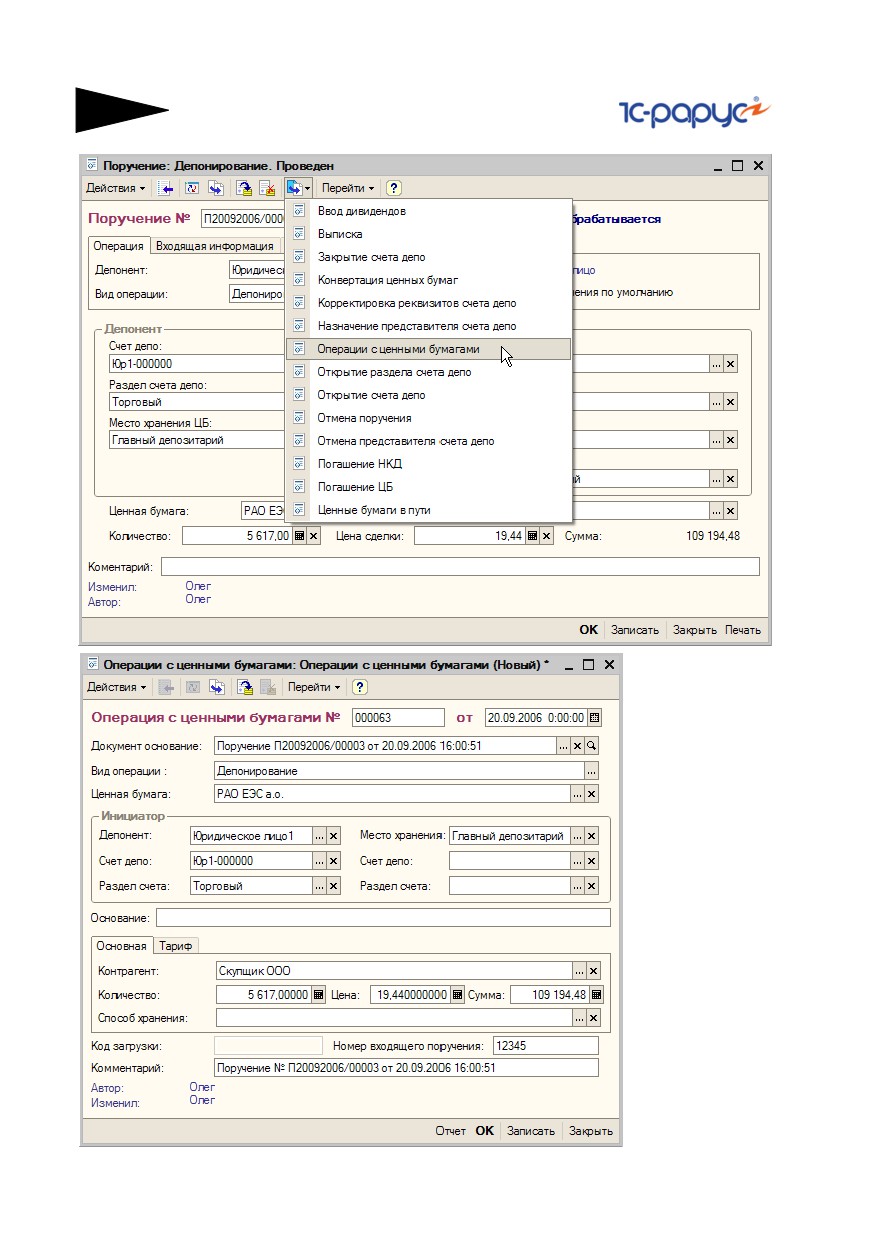This screenshot has width=875, height=1239.
Task: Open selection for Контрагент Скупщик ООО
Action: (x=578, y=971)
